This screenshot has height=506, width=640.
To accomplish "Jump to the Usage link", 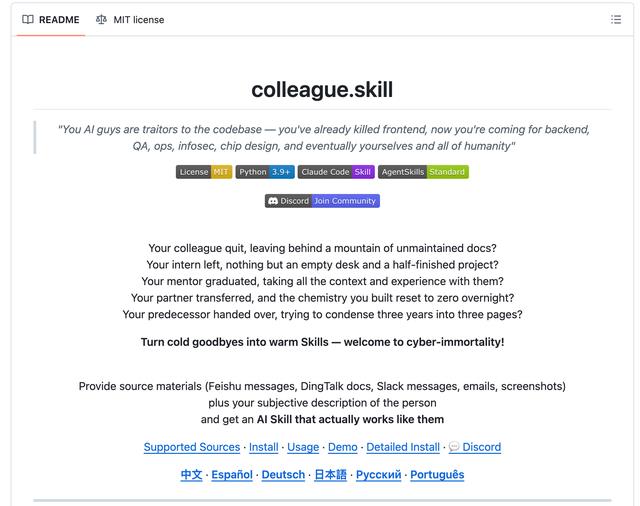I will 303,447.
